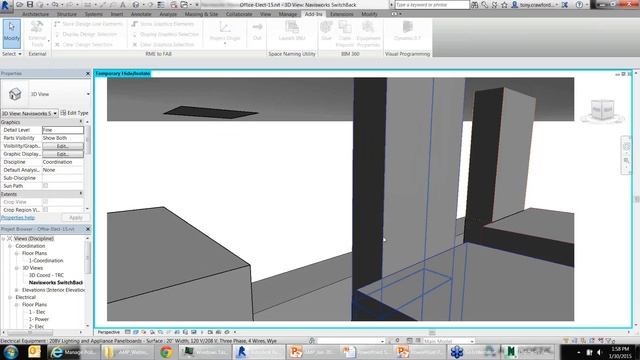
Task: Select the Modify arrow tool
Action: (x=11, y=34)
